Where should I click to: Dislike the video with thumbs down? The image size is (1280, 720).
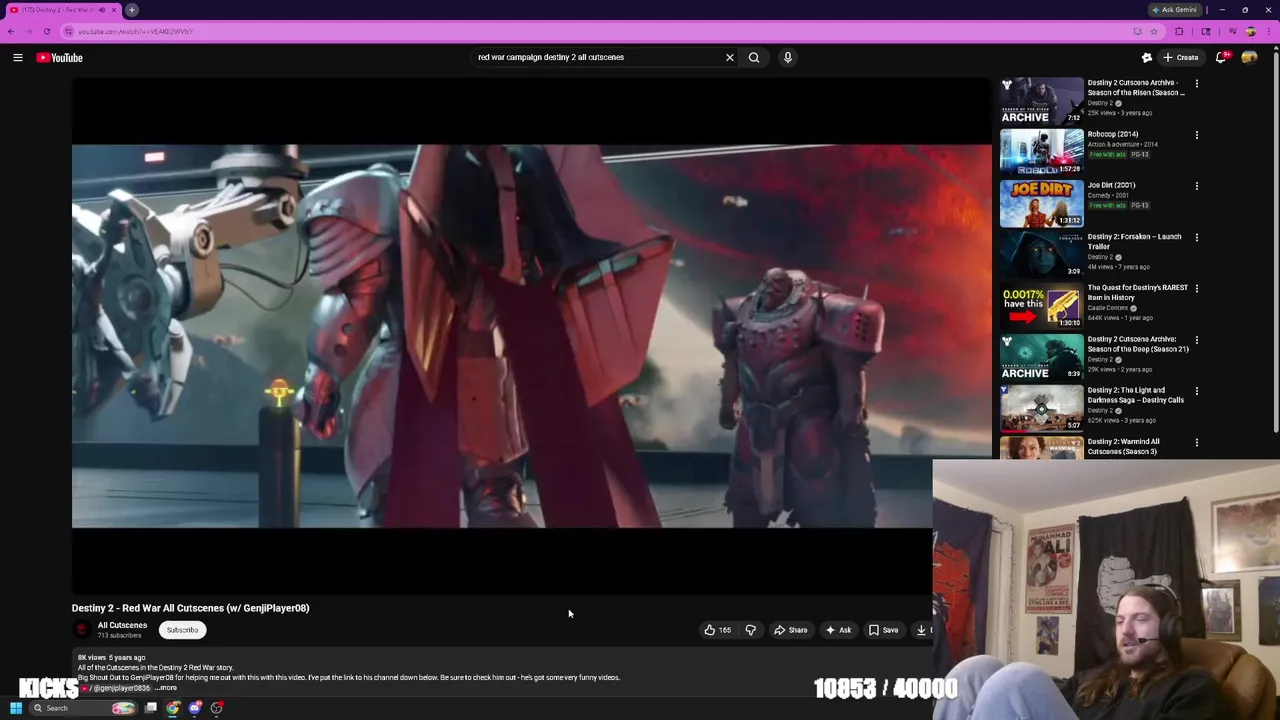point(750,630)
